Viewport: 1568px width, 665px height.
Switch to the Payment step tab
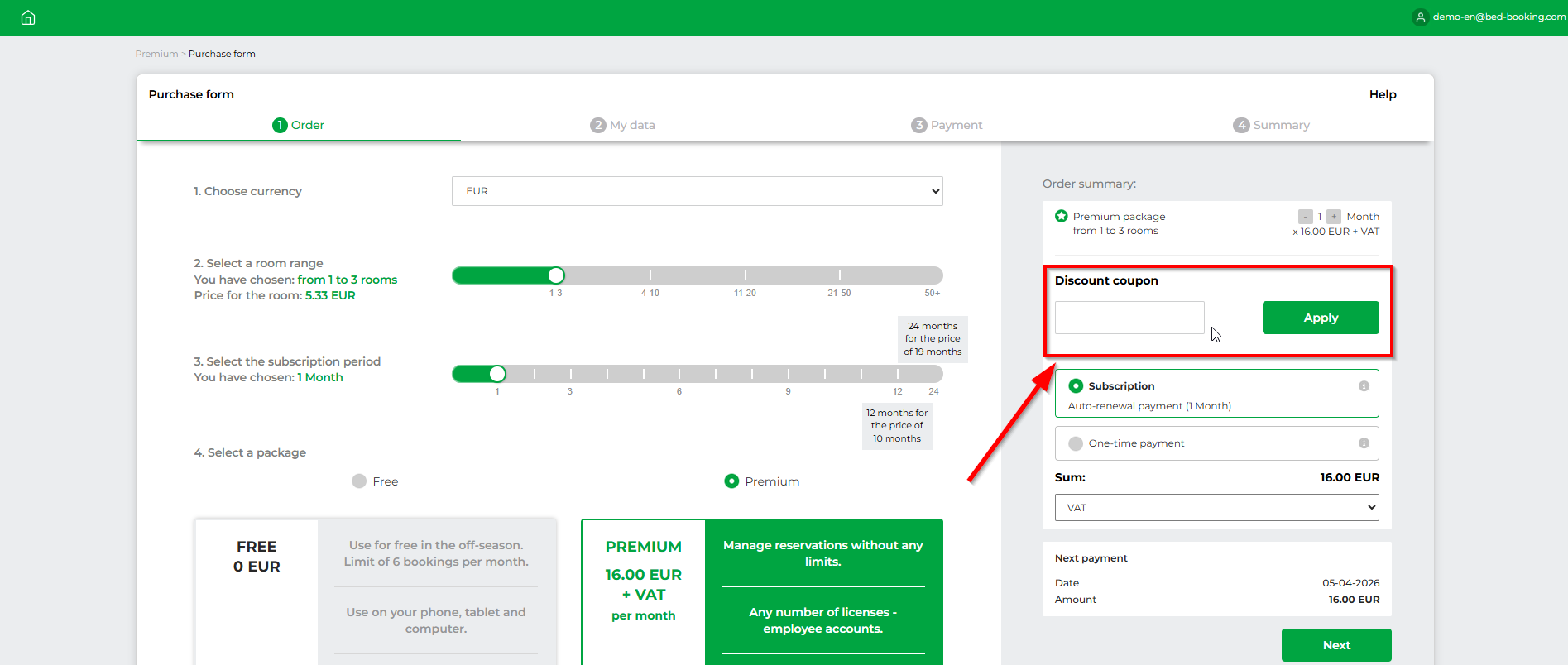(947, 125)
